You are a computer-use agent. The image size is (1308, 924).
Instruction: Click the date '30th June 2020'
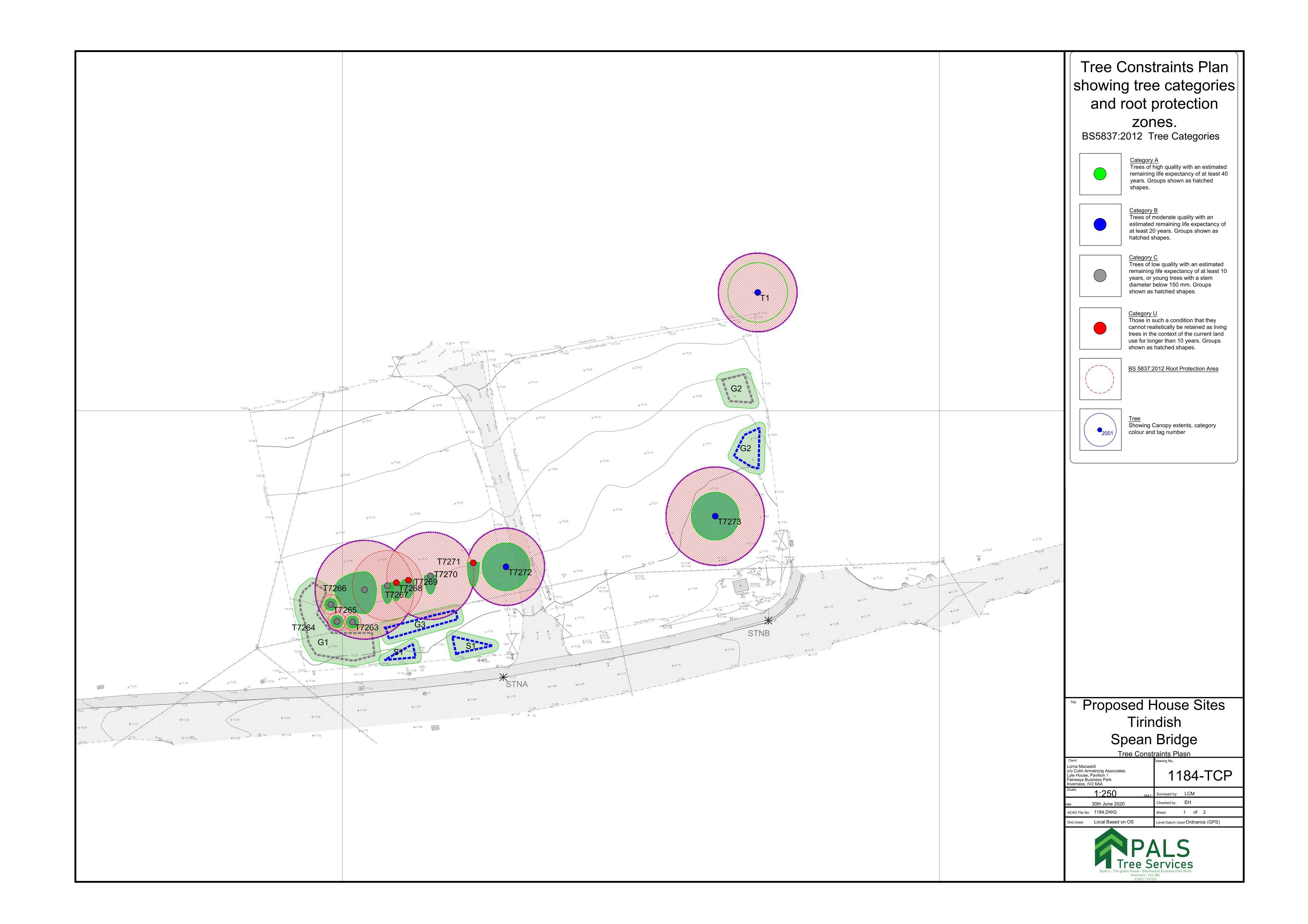point(1108,804)
